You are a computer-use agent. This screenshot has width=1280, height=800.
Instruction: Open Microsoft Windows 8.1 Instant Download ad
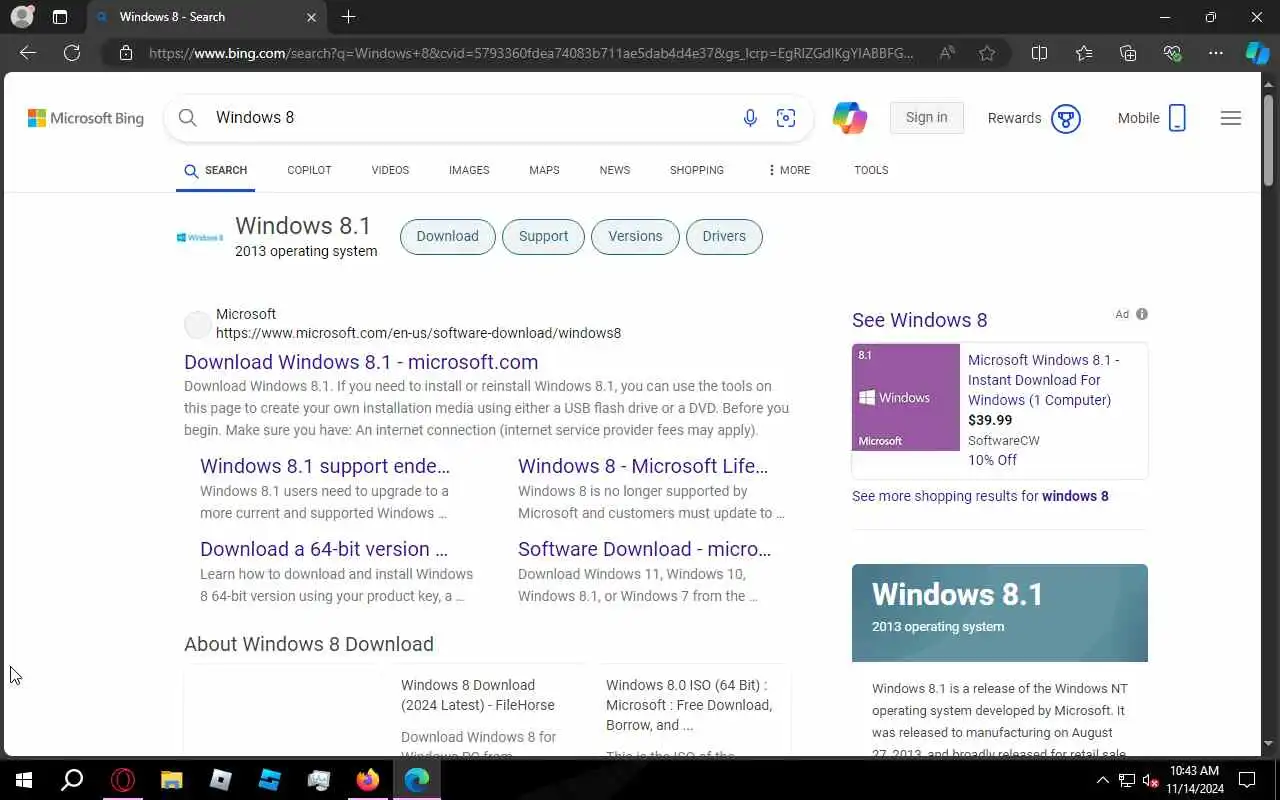tap(1044, 380)
